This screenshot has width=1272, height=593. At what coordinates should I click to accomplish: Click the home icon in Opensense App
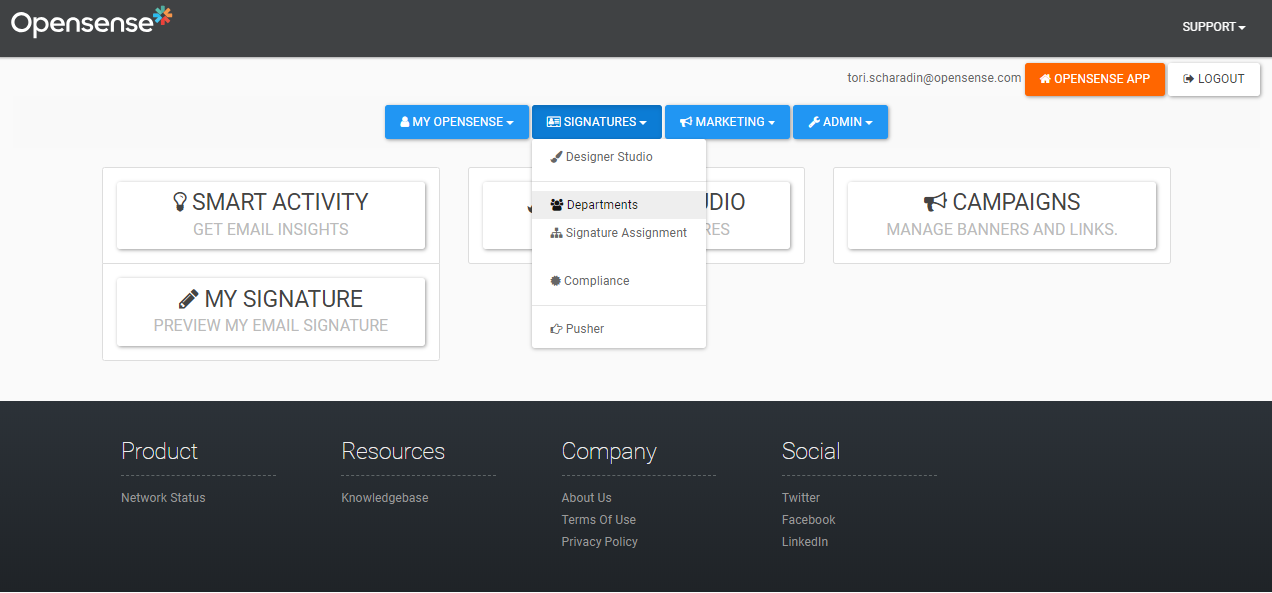click(1045, 79)
